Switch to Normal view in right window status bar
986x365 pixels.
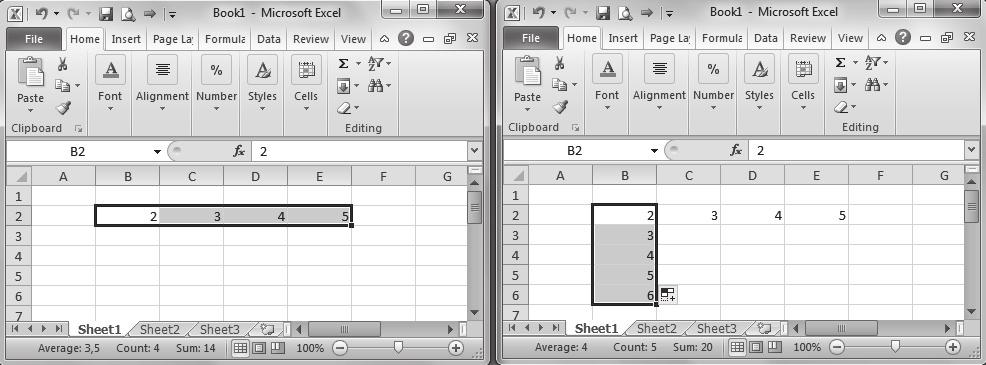tap(738, 347)
